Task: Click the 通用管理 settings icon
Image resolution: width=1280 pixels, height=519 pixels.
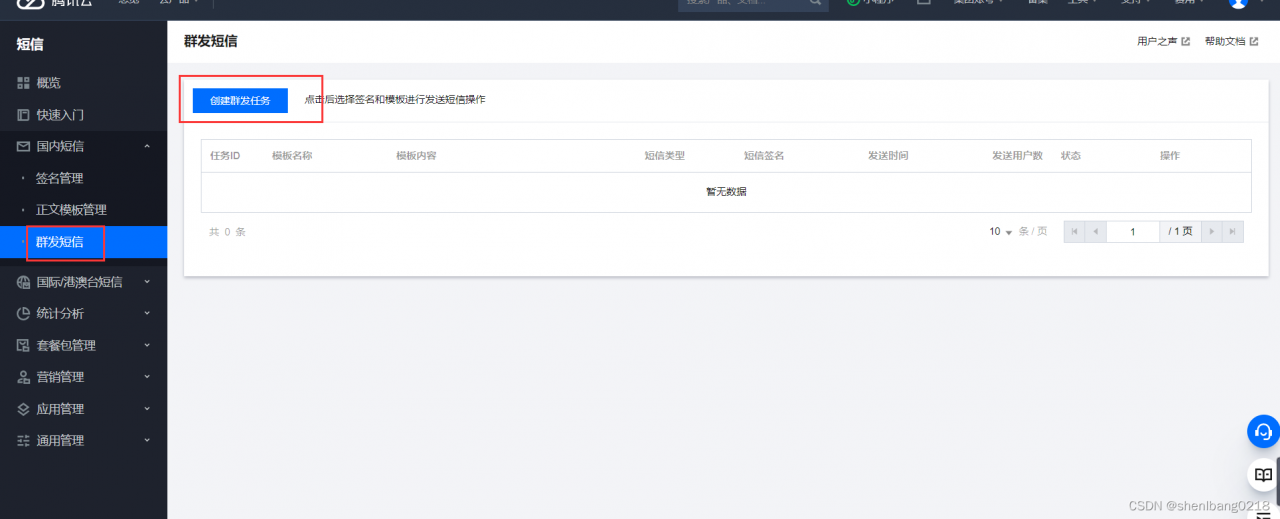Action: (x=24, y=440)
